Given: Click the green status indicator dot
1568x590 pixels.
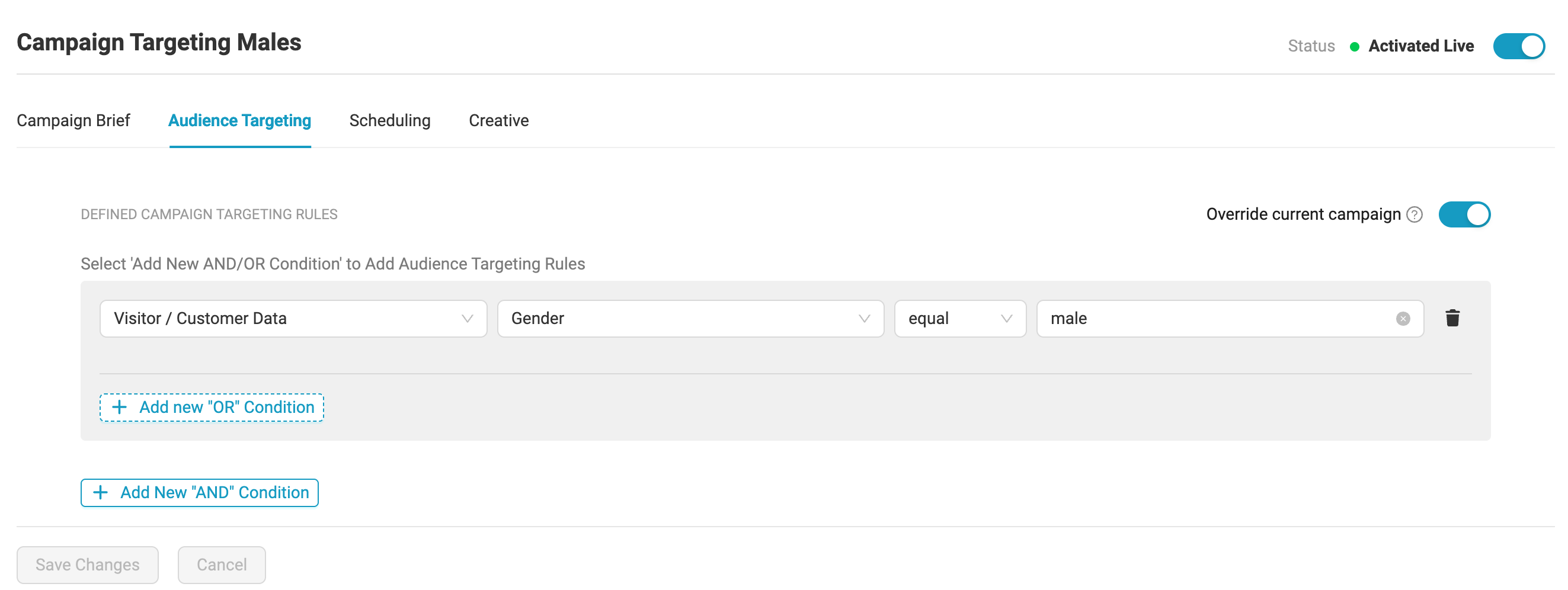Looking at the screenshot, I should click(x=1354, y=47).
